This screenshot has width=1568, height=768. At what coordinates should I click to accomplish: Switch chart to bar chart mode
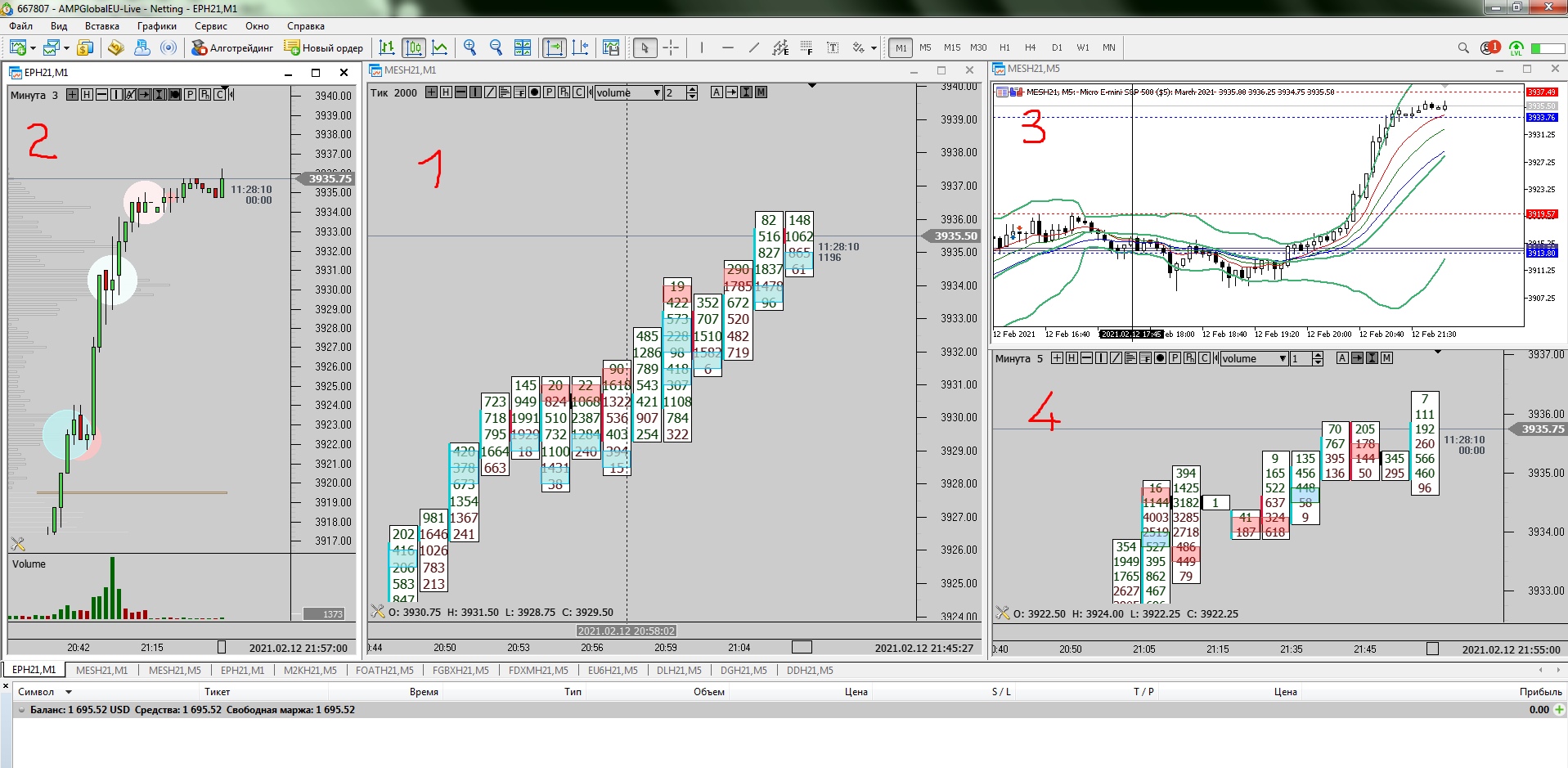[x=388, y=47]
